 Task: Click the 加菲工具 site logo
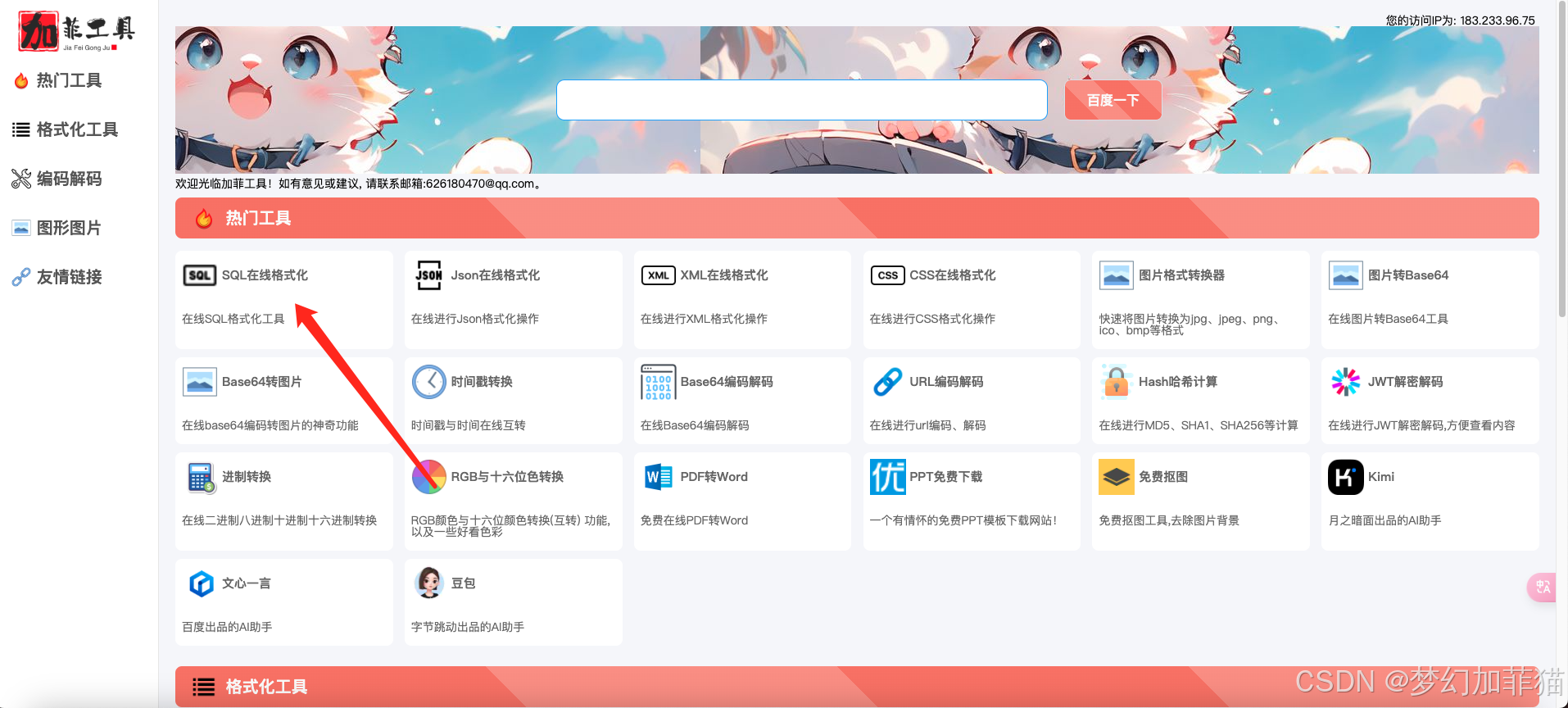click(77, 31)
